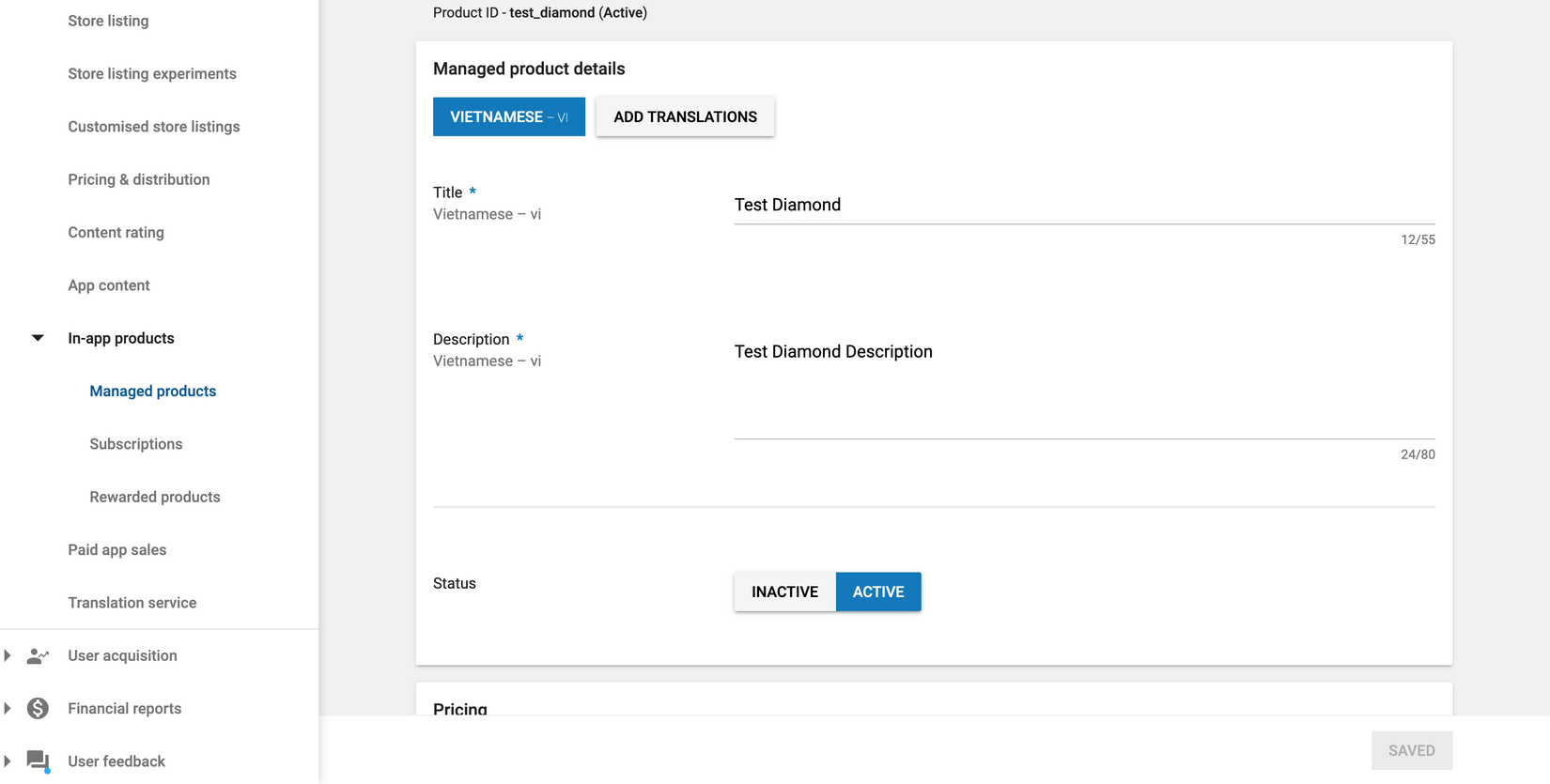Open Translation service page

click(x=132, y=603)
